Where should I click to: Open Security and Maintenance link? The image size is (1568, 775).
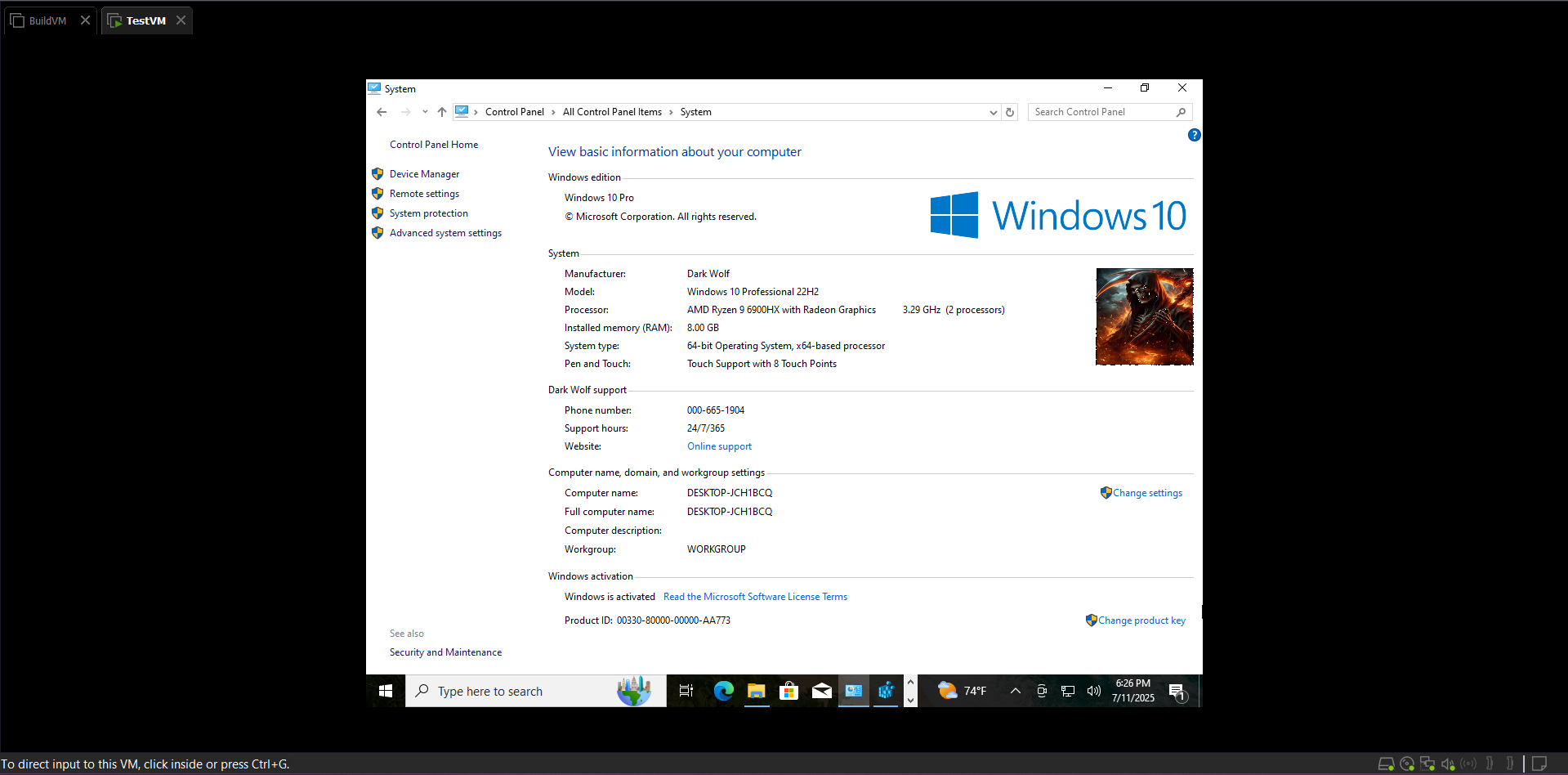click(x=445, y=652)
